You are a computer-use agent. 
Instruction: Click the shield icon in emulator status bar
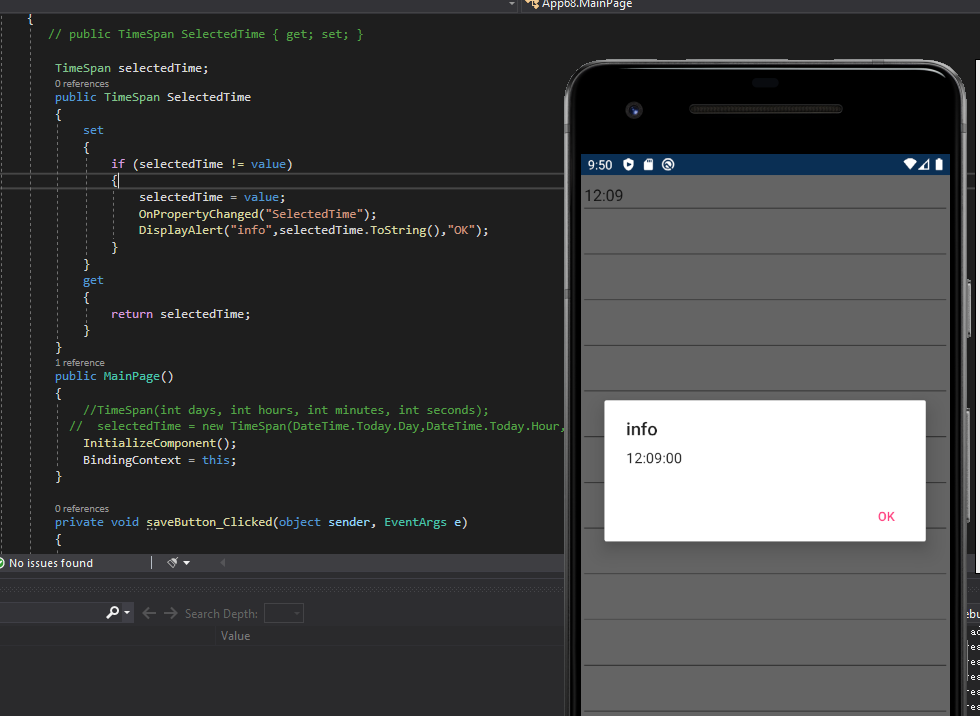click(629, 165)
